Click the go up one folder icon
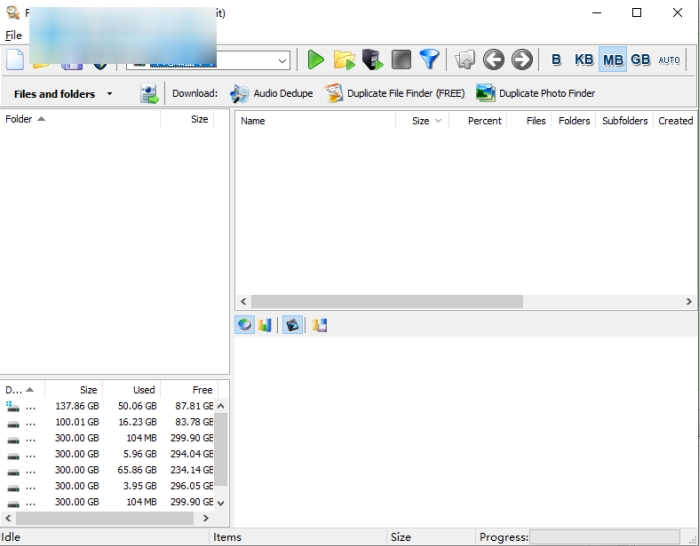700x546 pixels. click(465, 59)
